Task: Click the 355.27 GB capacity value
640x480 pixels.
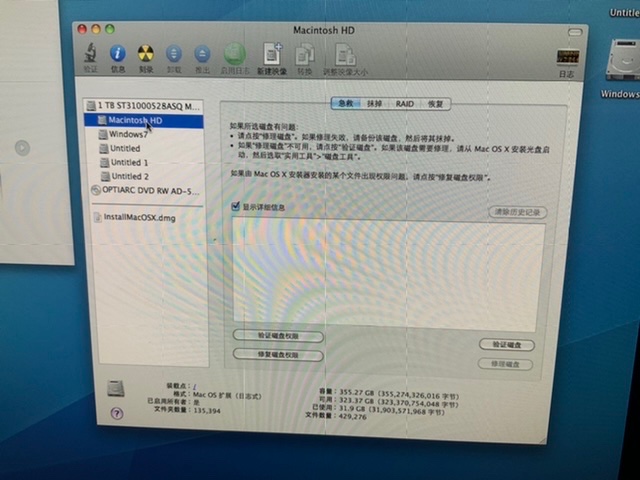Action: pyautogui.click(x=399, y=395)
